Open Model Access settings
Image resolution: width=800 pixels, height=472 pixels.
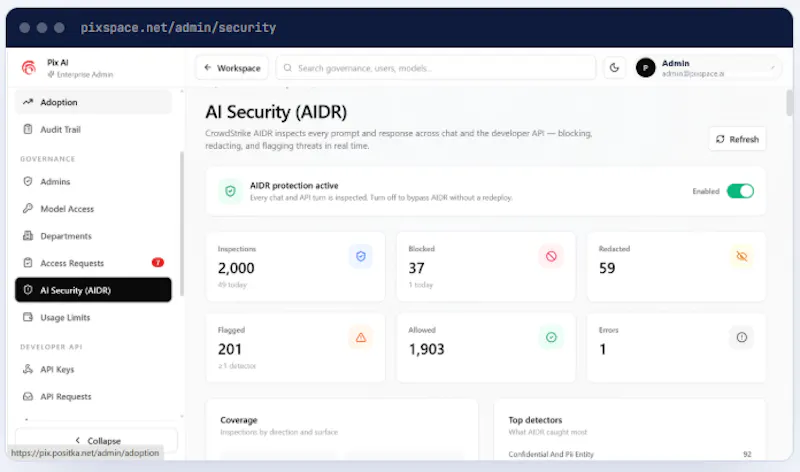[x=93, y=209]
